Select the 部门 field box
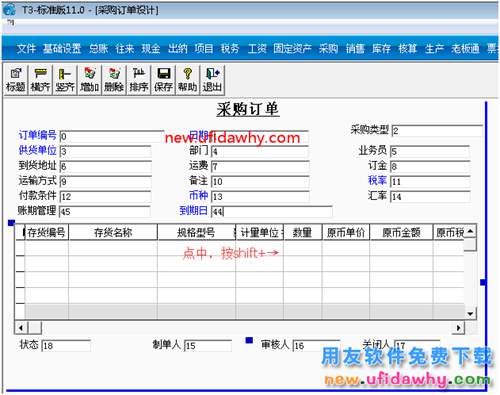500x395 pixels. (260, 151)
